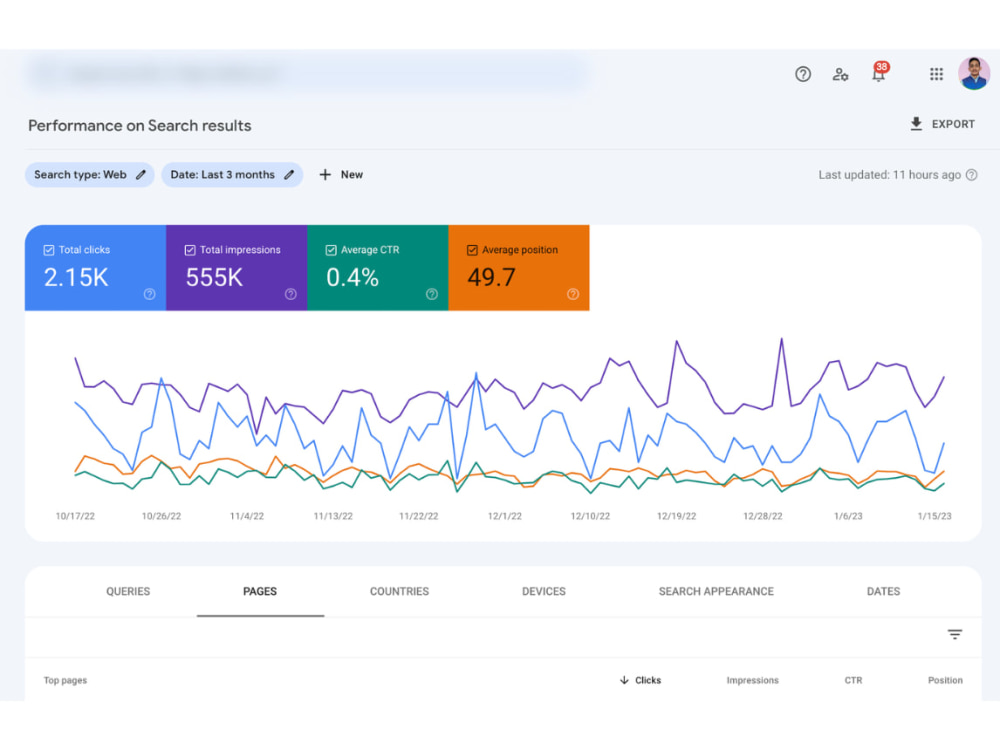Sort table by Position column

pyautogui.click(x=945, y=680)
